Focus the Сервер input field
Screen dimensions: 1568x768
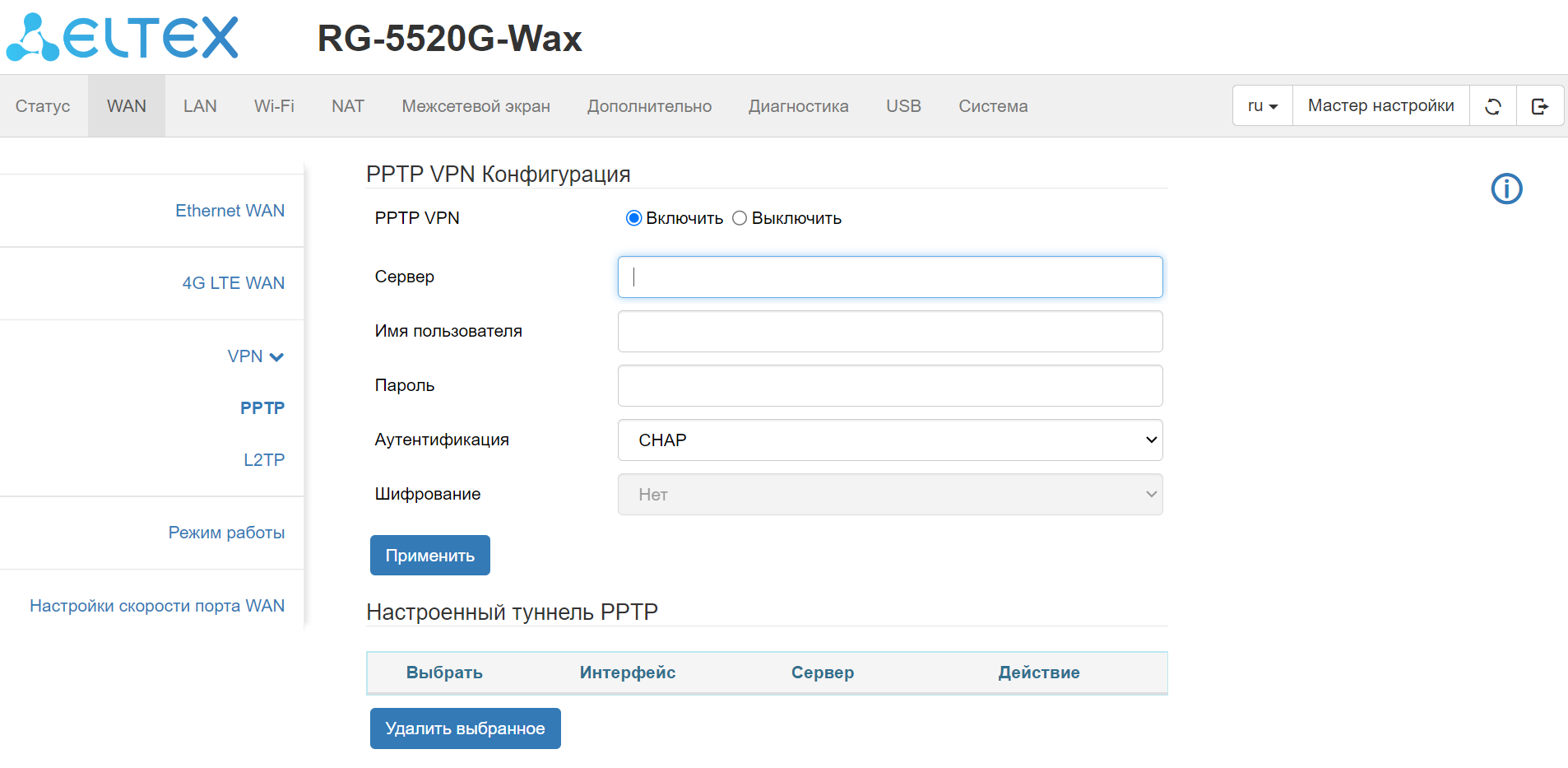click(x=889, y=277)
